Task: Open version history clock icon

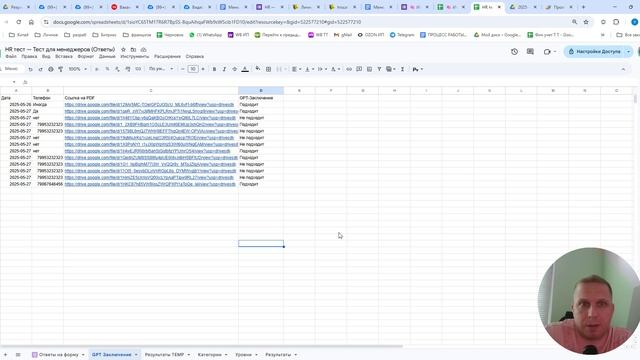Action: coord(514,51)
